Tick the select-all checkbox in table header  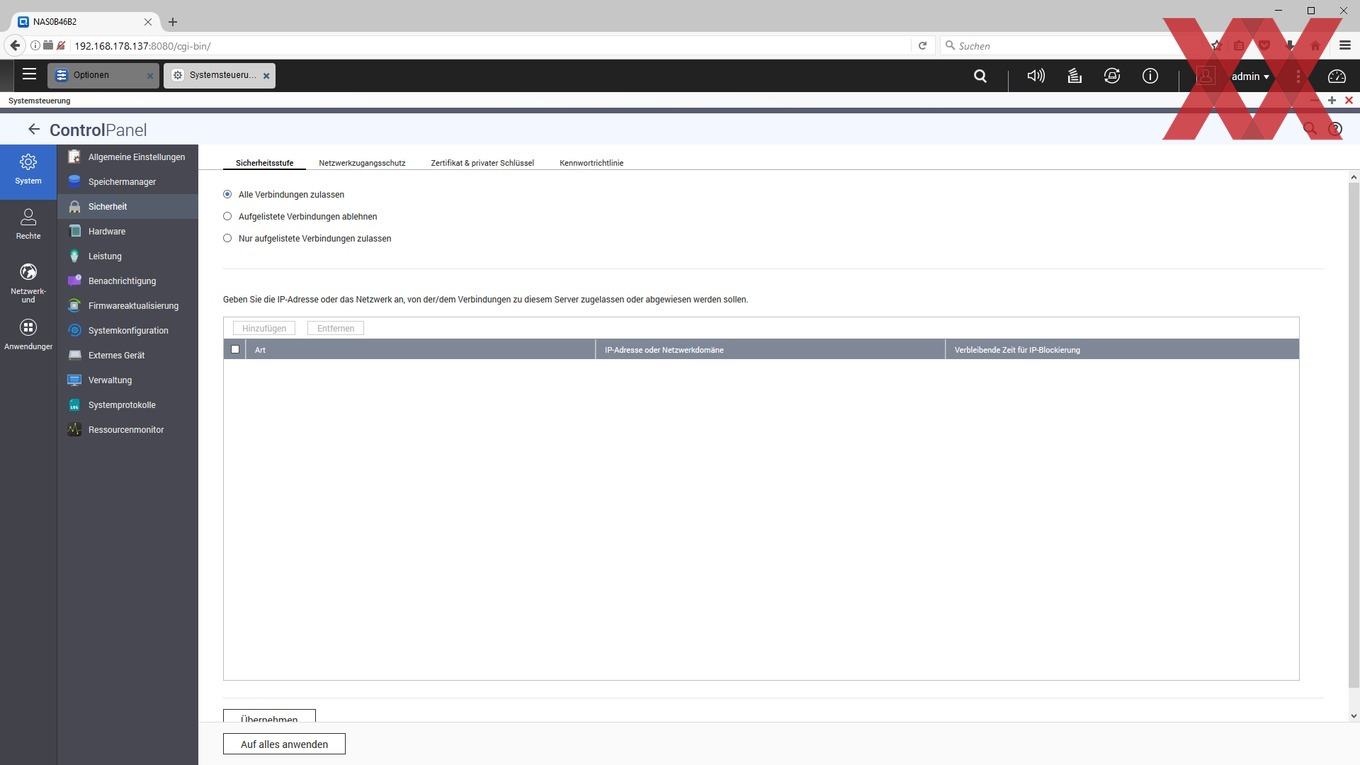[x=235, y=349]
